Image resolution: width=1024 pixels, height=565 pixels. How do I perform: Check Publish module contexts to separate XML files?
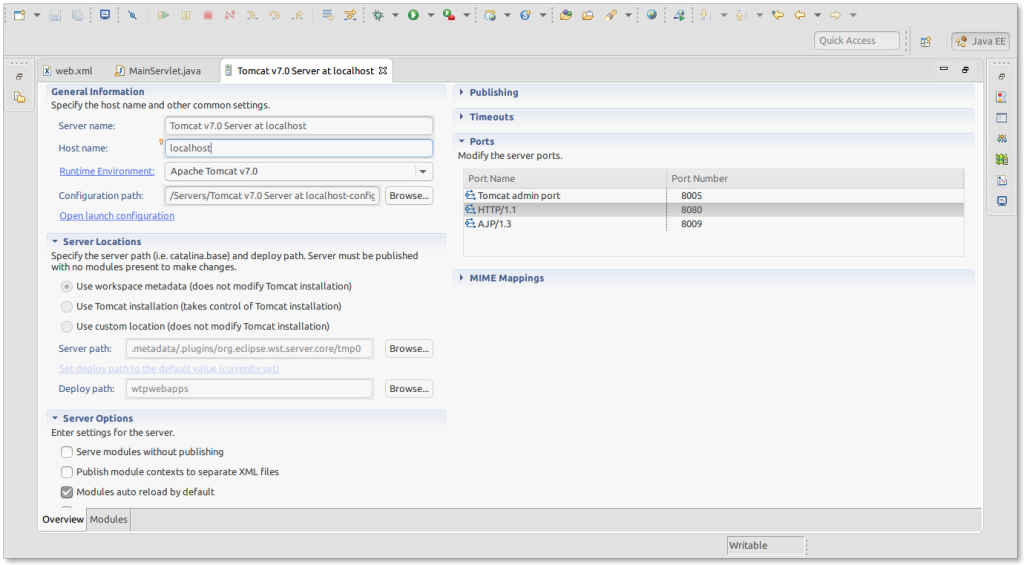[67, 472]
